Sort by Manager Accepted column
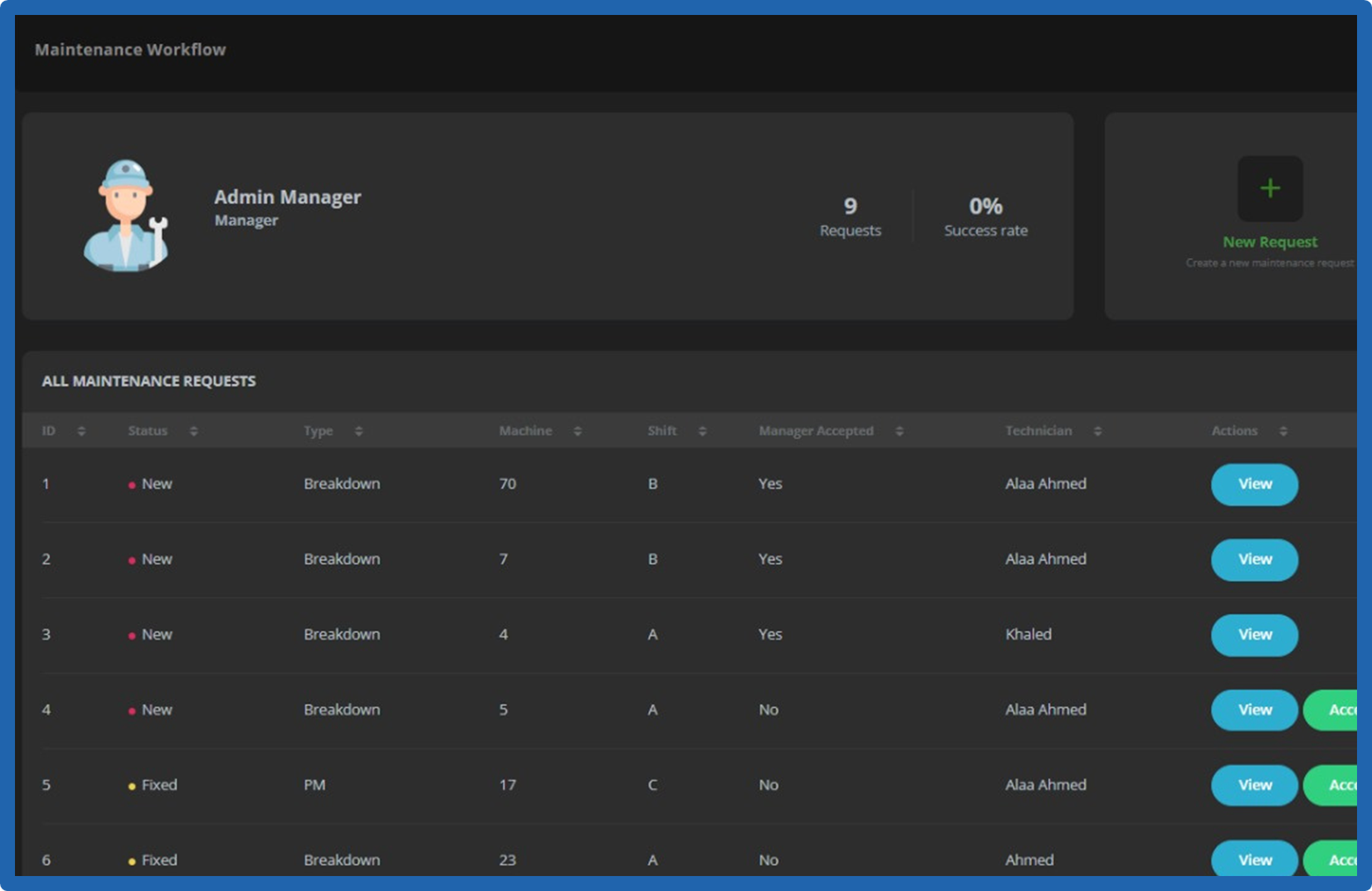Viewport: 1372px width, 891px height. point(899,431)
